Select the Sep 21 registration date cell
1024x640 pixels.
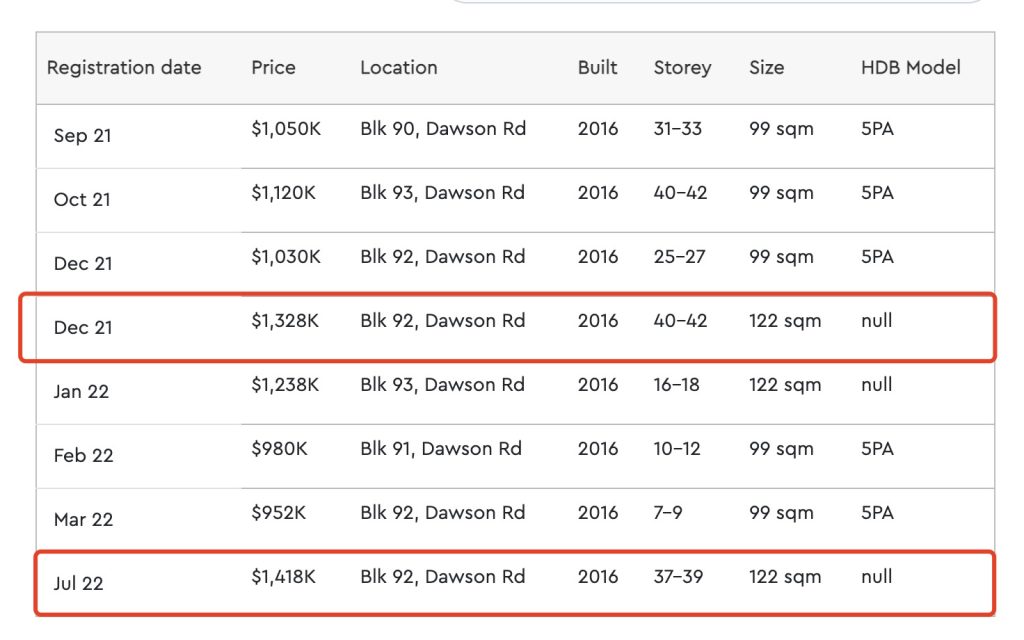click(82, 136)
